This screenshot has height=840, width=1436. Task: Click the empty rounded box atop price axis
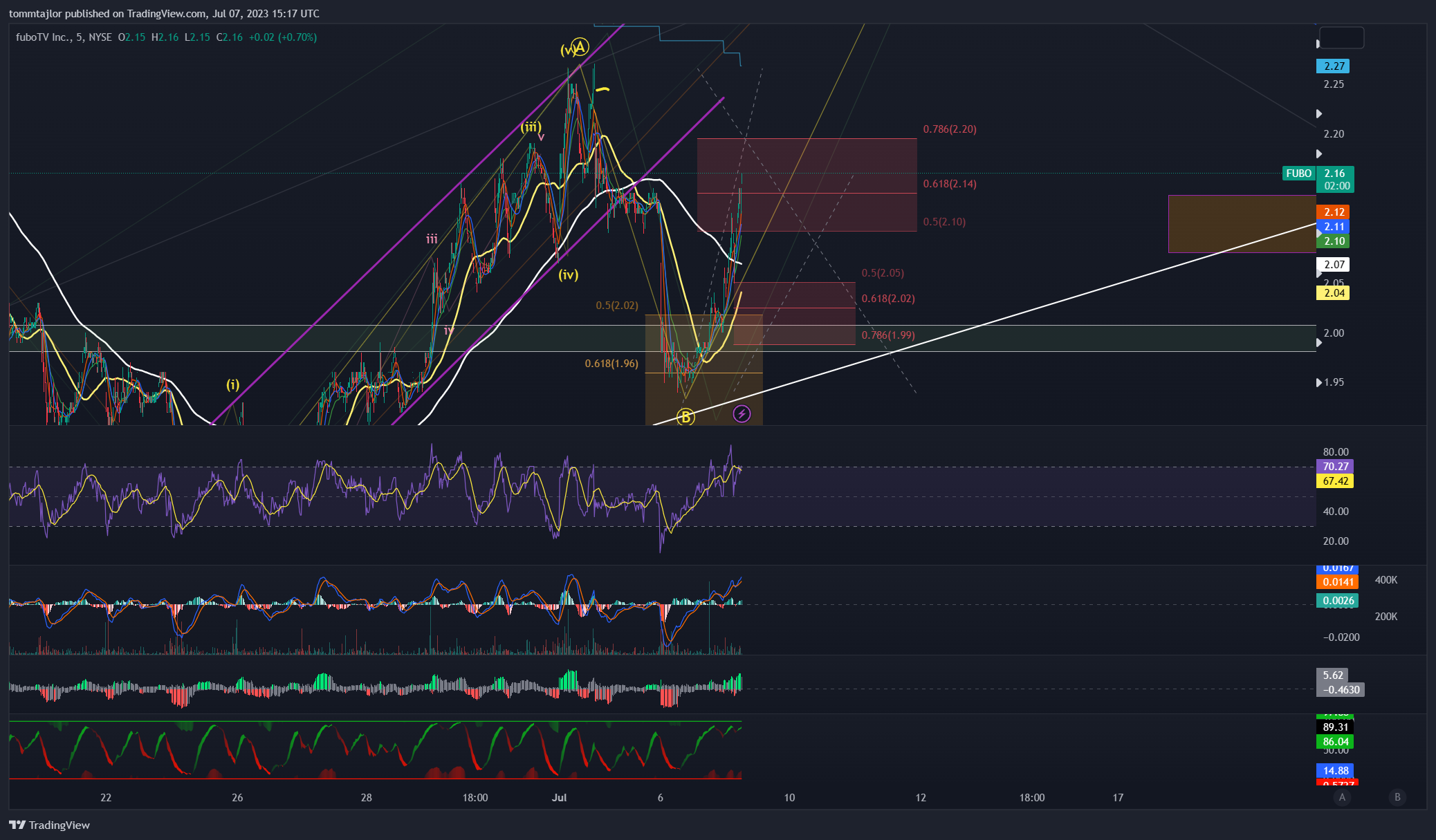pos(1342,37)
